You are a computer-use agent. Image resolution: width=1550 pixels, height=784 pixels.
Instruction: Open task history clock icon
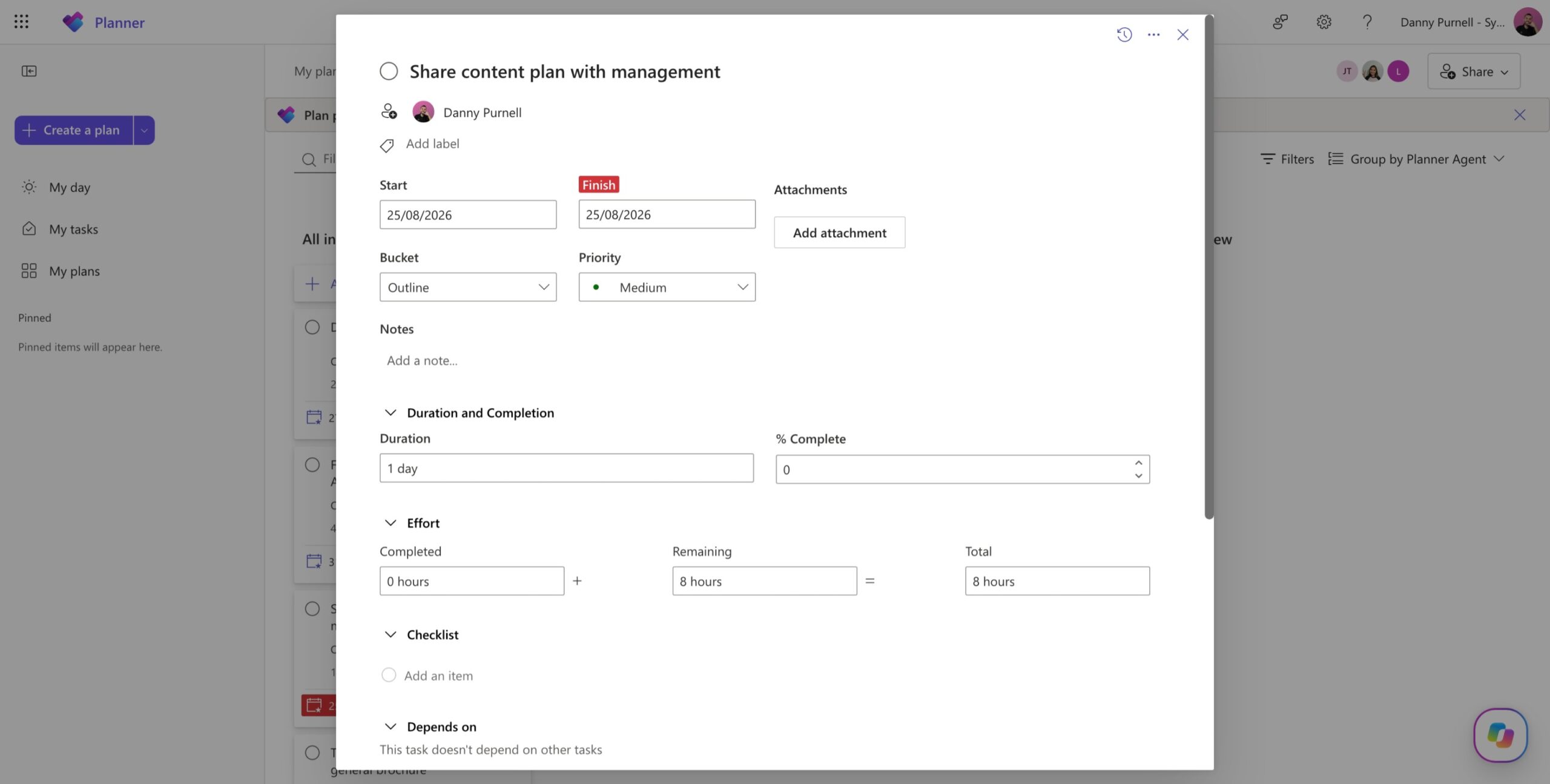click(x=1124, y=35)
